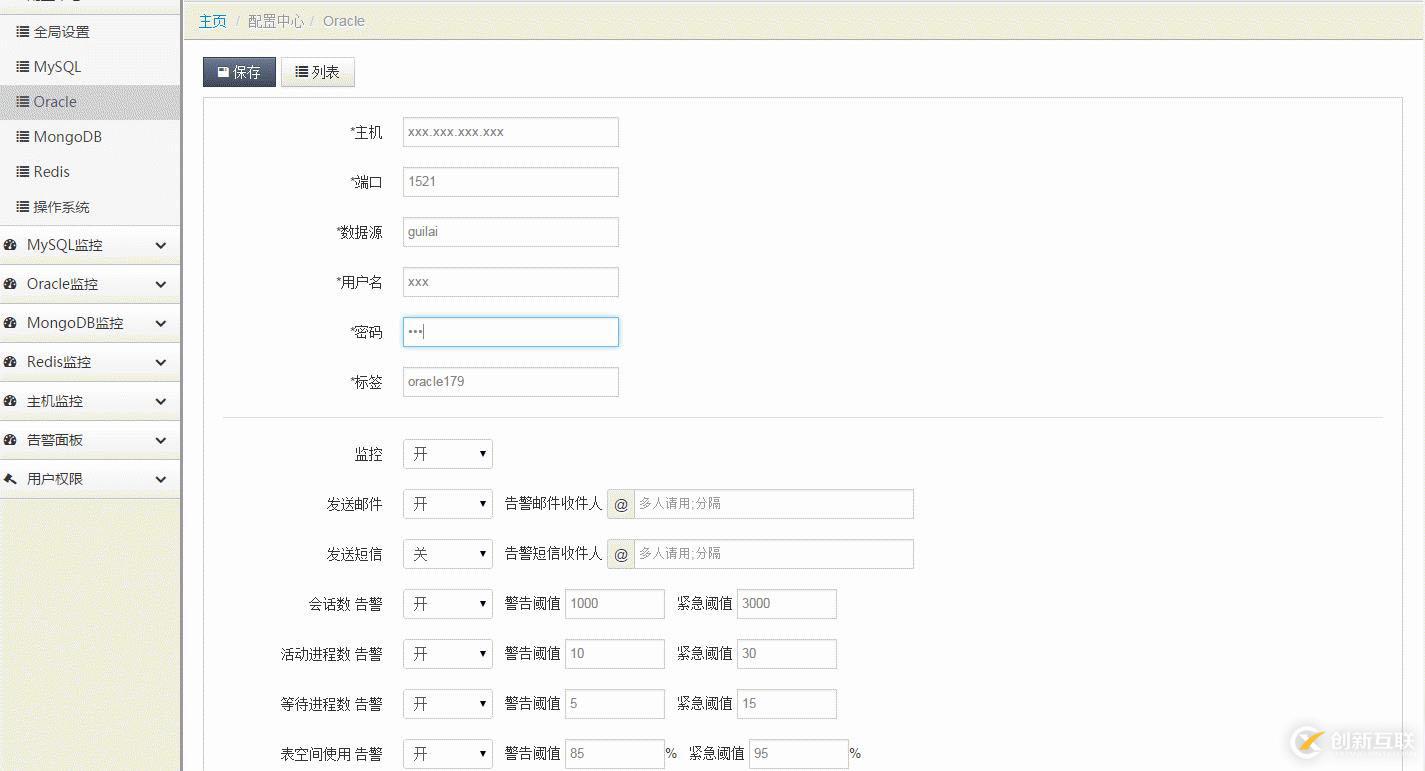Image resolution: width=1425 pixels, height=771 pixels.
Task: Go to 主页 breadcrumb link
Action: click(213, 21)
